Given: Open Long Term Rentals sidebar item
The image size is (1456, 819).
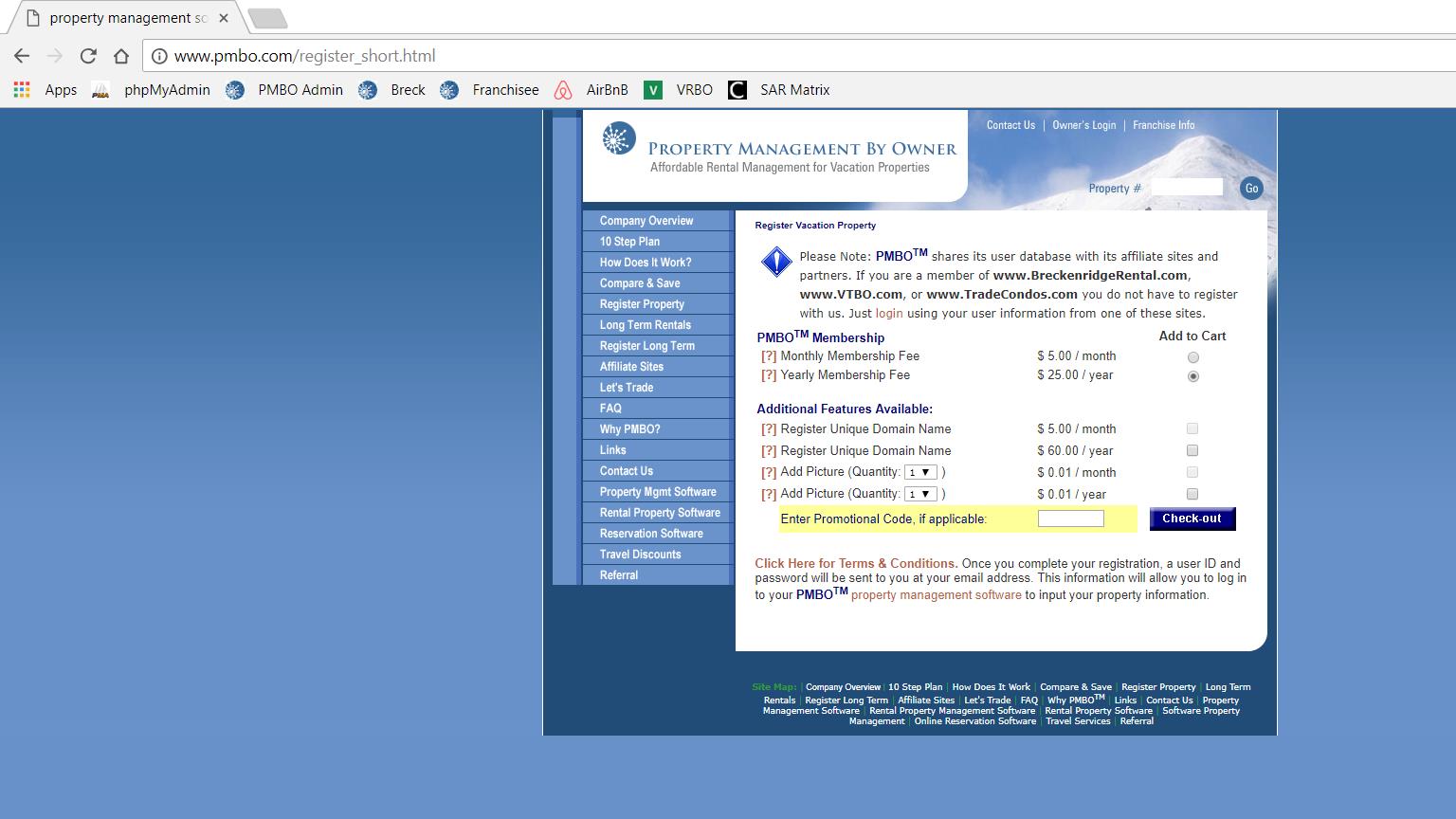Looking at the screenshot, I should pos(658,325).
